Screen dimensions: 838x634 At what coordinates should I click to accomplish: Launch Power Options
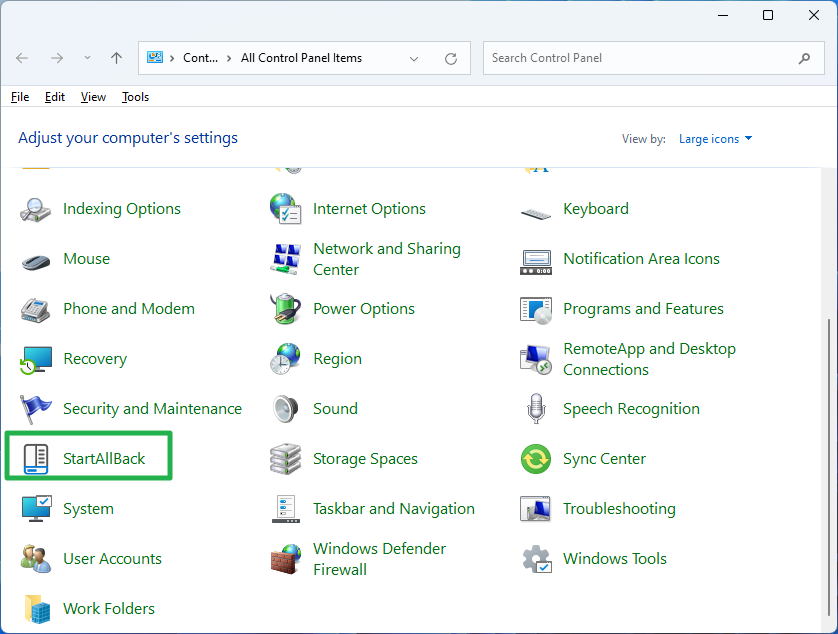[x=363, y=308]
